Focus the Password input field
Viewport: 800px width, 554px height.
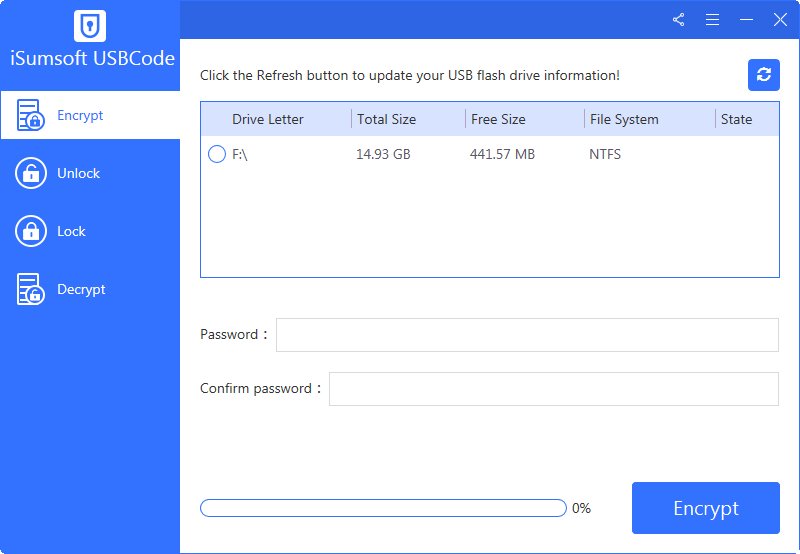526,335
